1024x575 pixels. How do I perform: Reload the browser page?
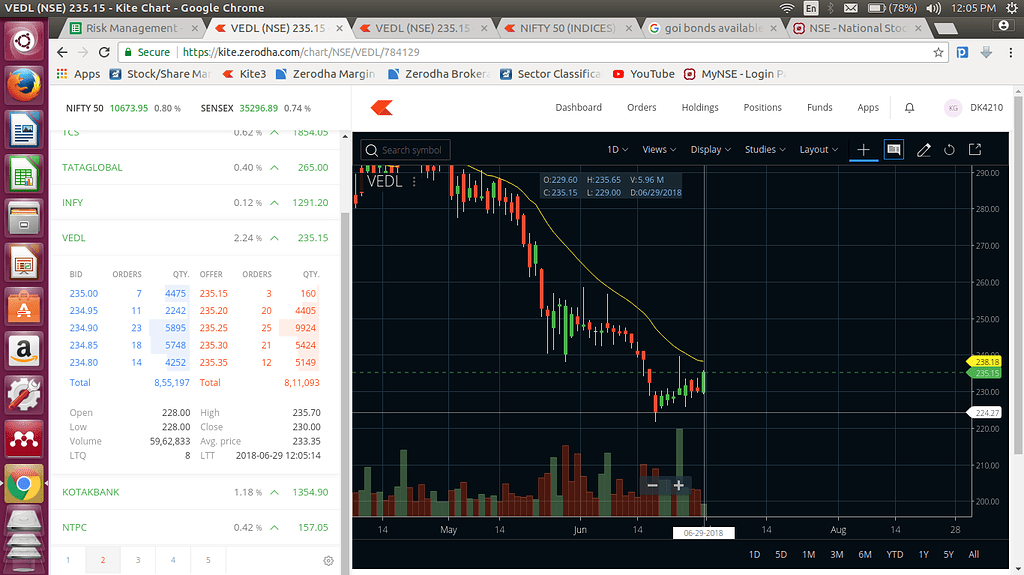click(x=104, y=52)
